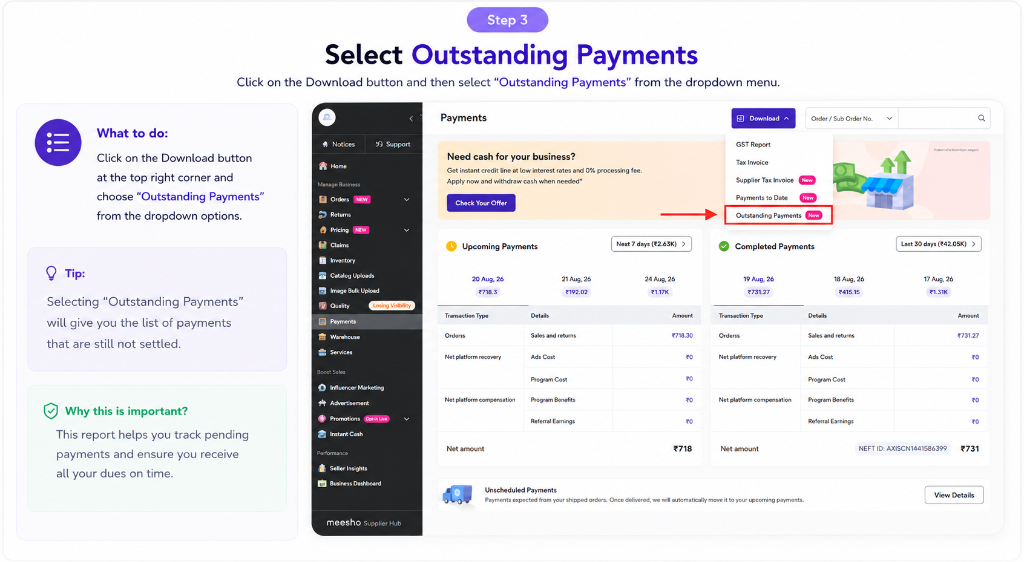Image resolution: width=1024 pixels, height=562 pixels.
Task: Click the meesho Supplier Hub logo
Action: coord(364,523)
